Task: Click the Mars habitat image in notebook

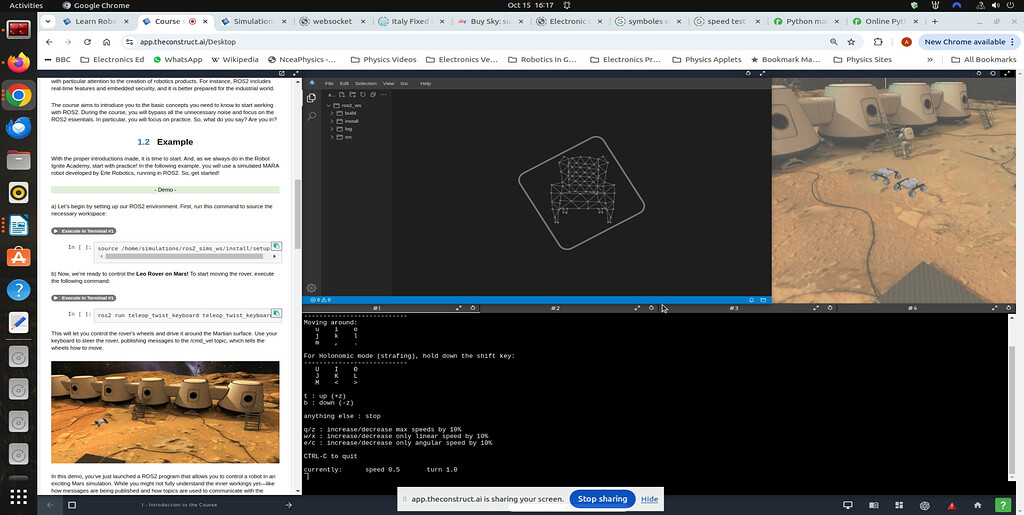Action: click(165, 412)
